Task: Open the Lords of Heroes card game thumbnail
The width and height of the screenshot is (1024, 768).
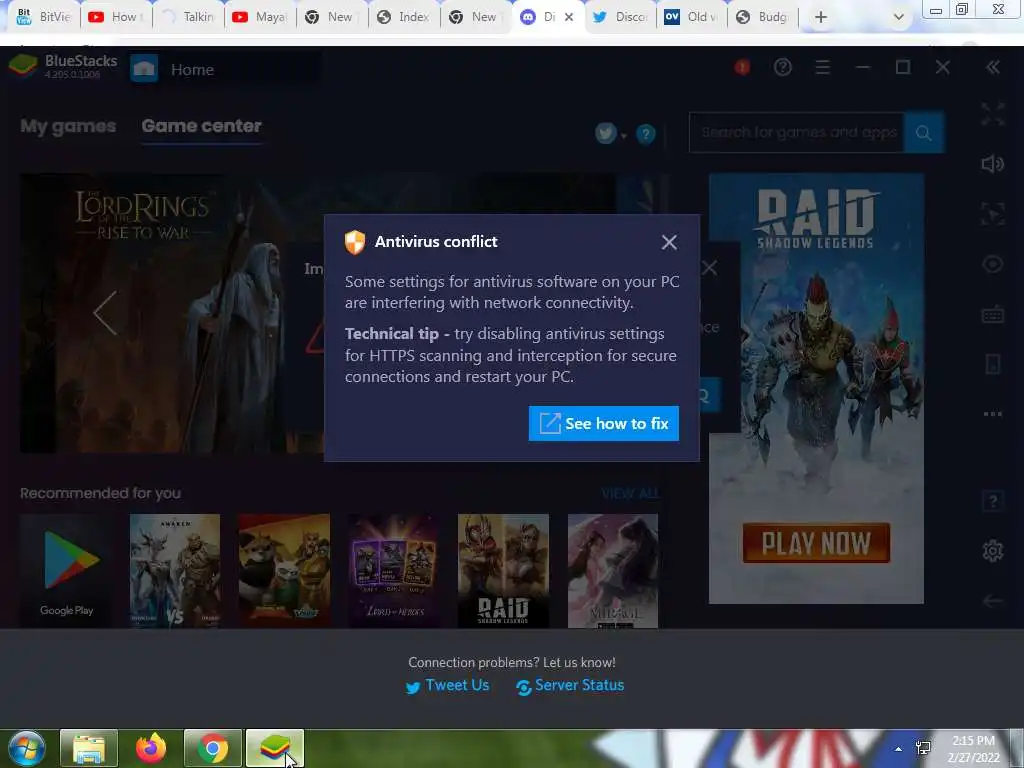Action: 394,571
